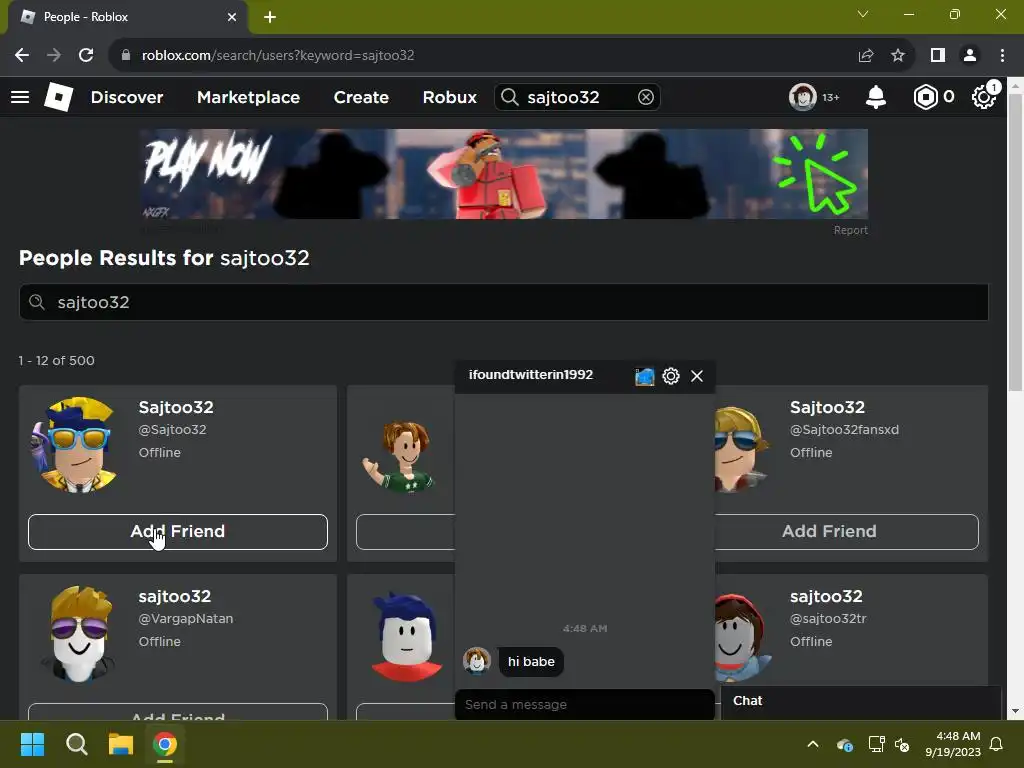Click the browser address bar URL
The image size is (1024, 768).
click(x=278, y=56)
